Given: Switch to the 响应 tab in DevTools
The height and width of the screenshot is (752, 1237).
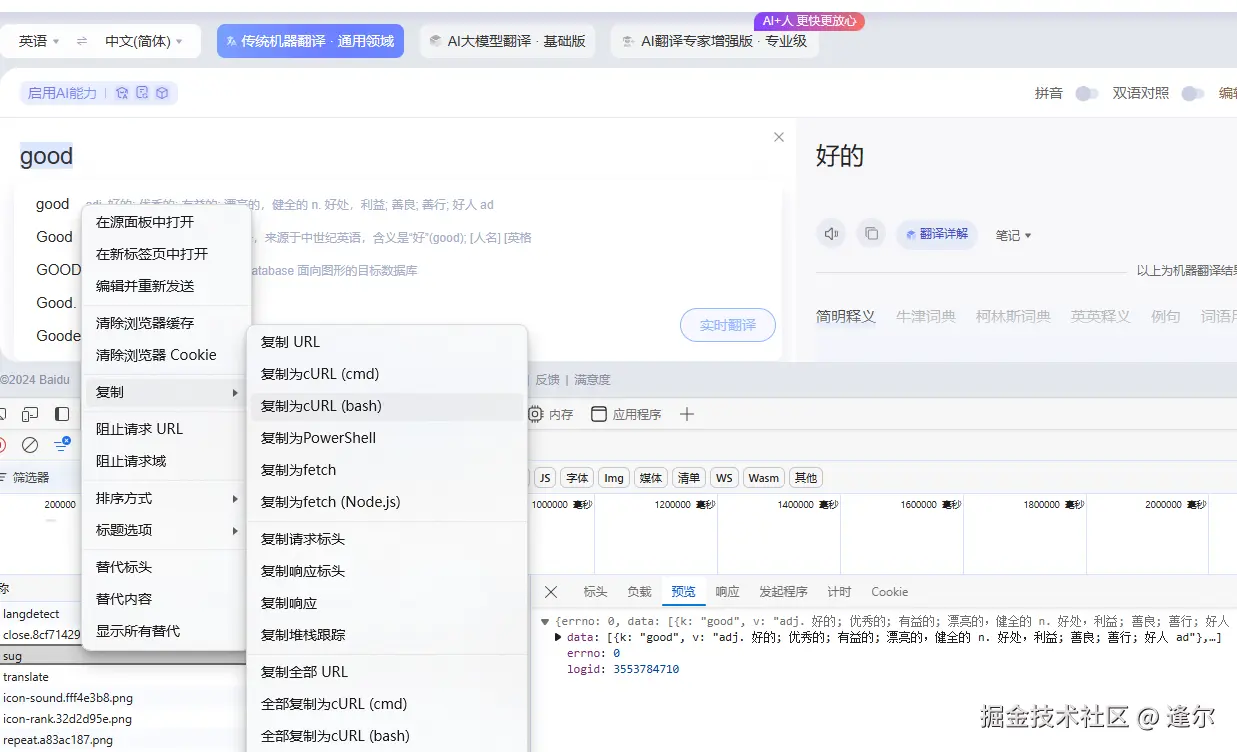Looking at the screenshot, I should pyautogui.click(x=727, y=591).
